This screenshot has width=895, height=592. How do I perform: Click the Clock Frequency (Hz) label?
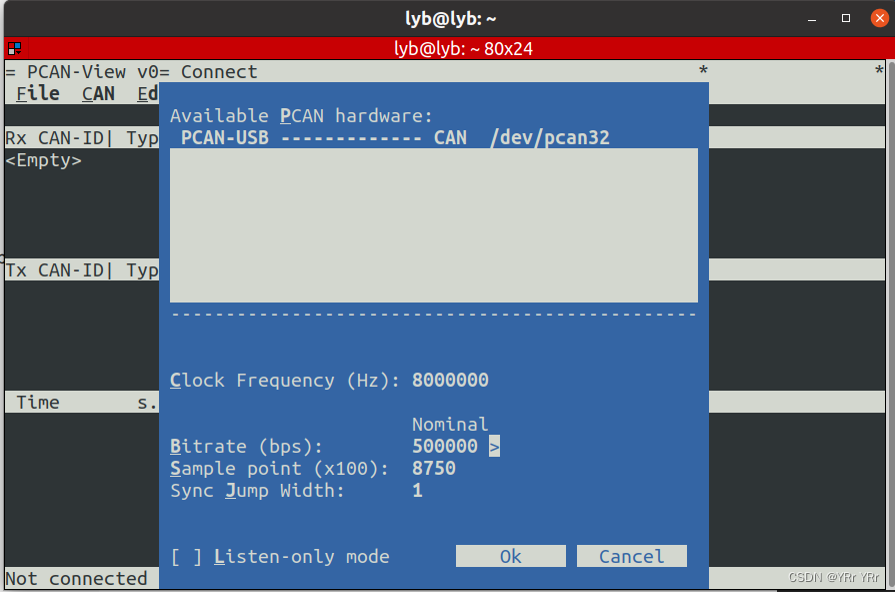[x=285, y=380]
